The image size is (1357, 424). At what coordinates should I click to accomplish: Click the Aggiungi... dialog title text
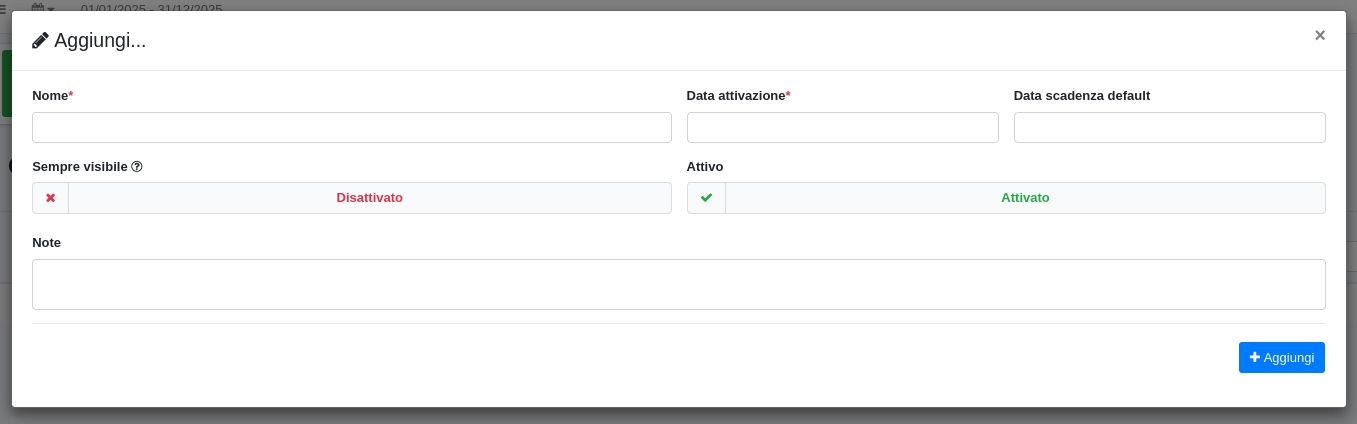coord(100,41)
